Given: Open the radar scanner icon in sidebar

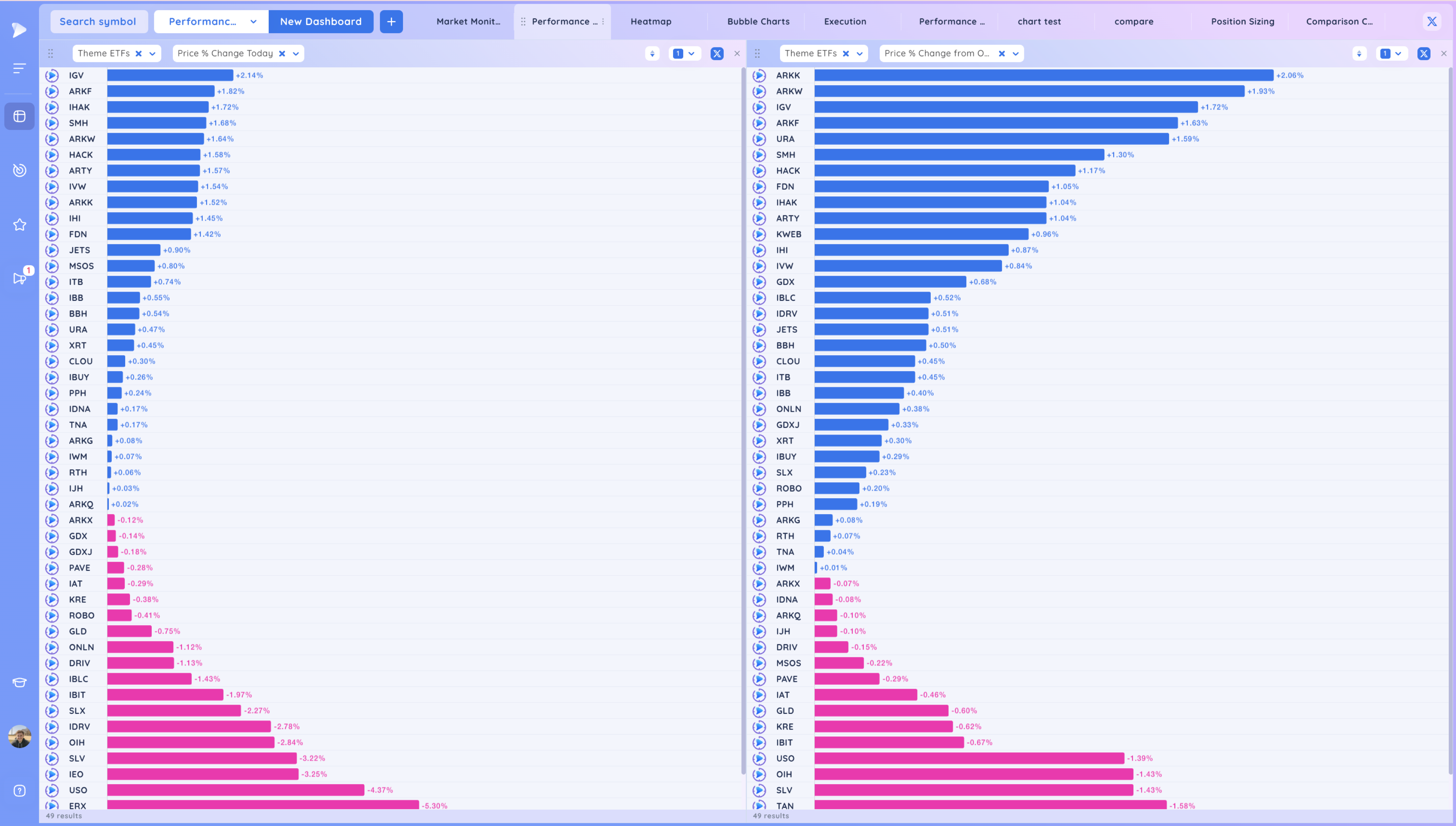Looking at the screenshot, I should pos(19,170).
